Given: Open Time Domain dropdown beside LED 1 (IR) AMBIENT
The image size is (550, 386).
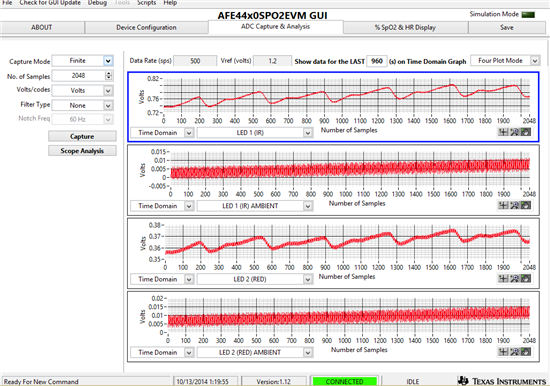Looking at the screenshot, I should 162,206.
